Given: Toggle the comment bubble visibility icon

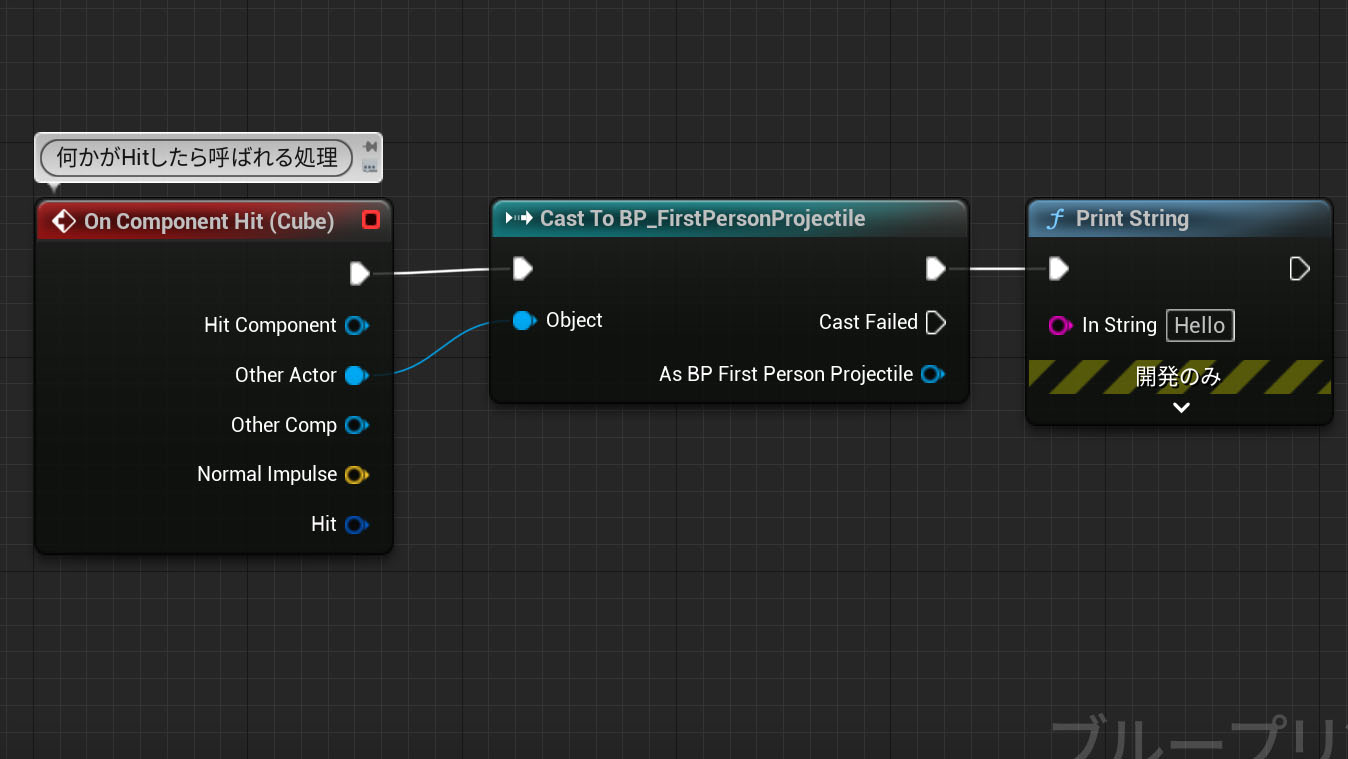Looking at the screenshot, I should (369, 167).
